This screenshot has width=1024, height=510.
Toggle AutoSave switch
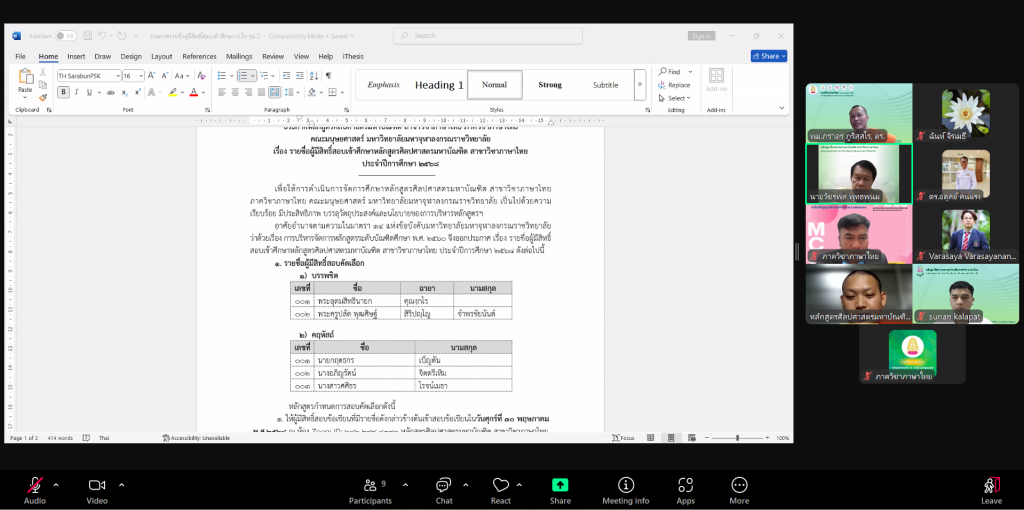pos(65,36)
